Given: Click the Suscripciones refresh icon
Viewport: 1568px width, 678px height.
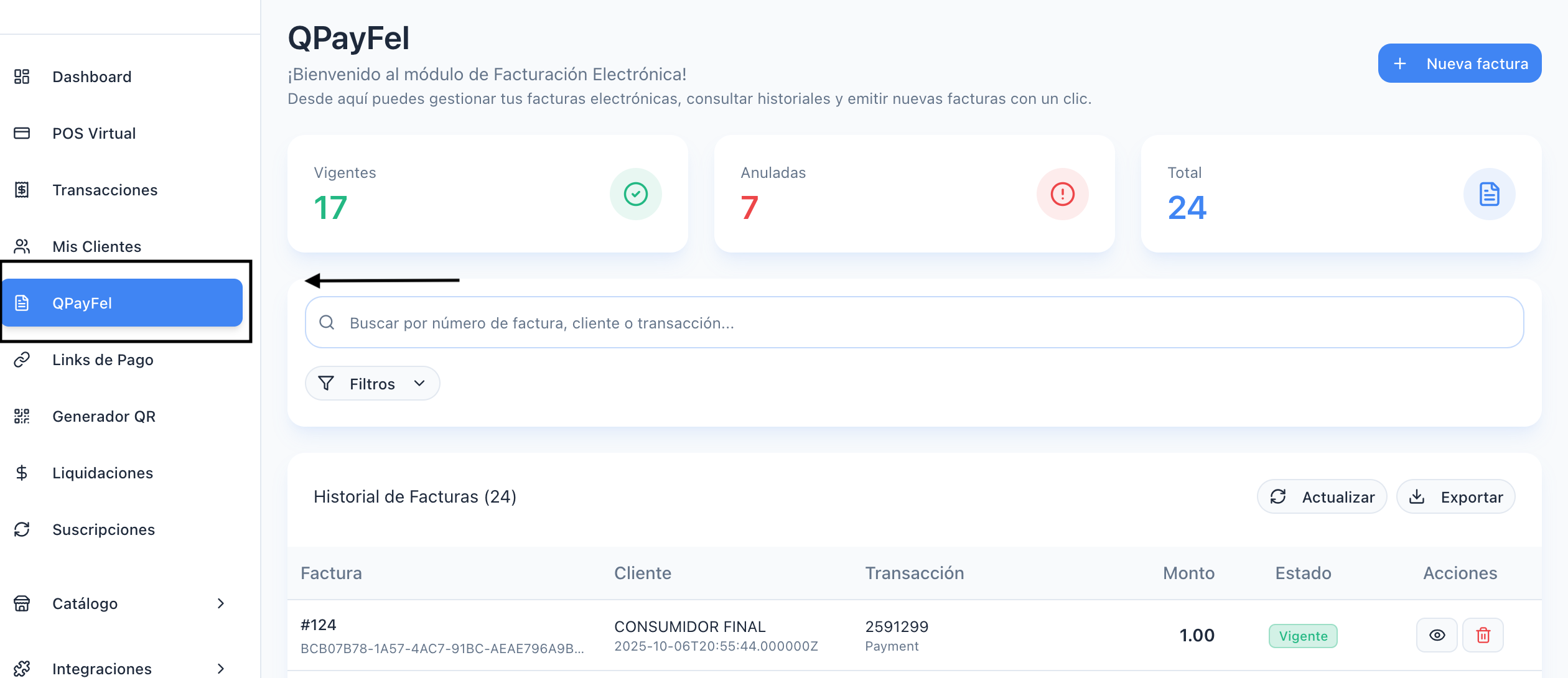Looking at the screenshot, I should click(x=22, y=529).
